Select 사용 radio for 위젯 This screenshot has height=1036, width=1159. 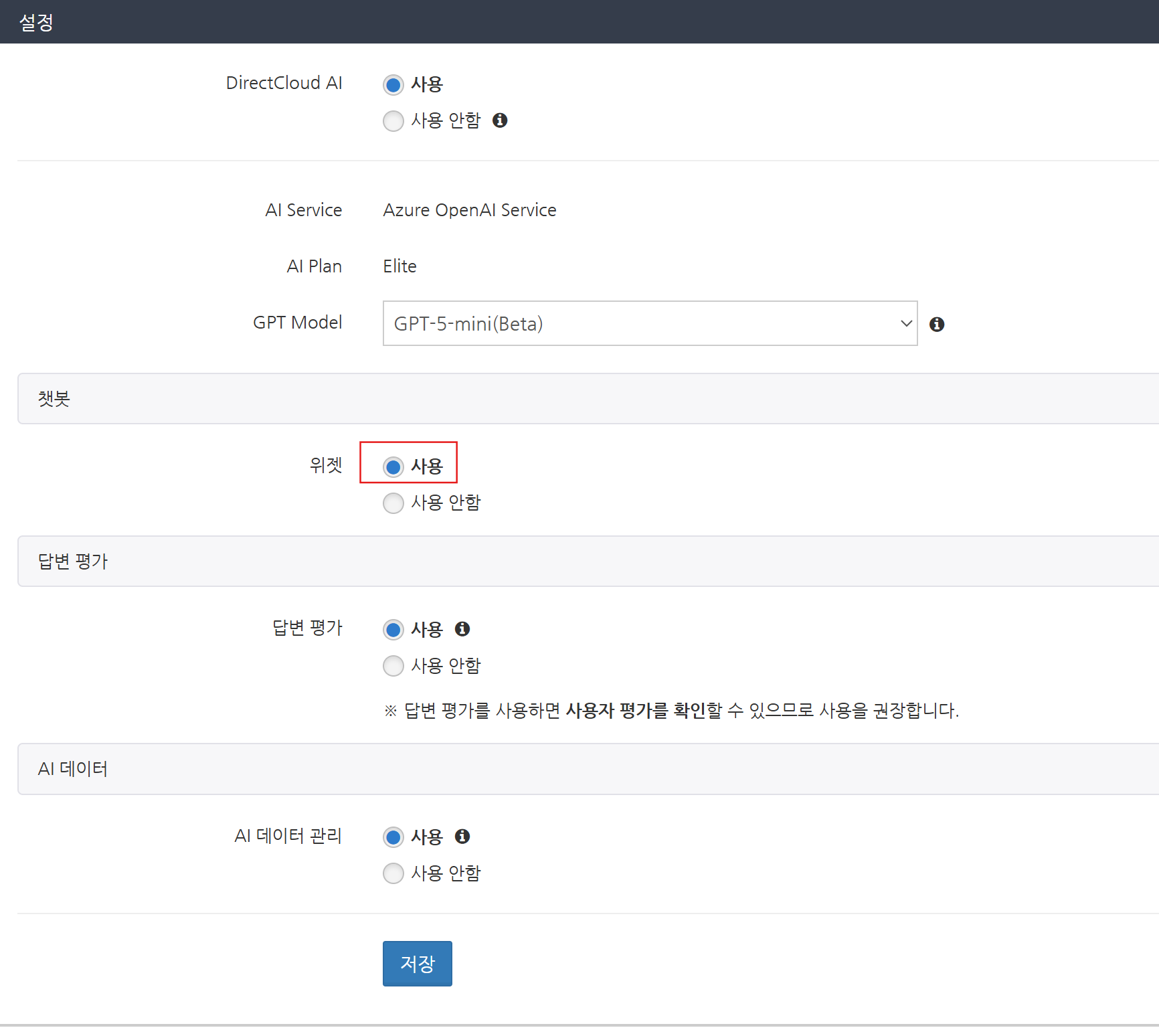click(x=393, y=466)
